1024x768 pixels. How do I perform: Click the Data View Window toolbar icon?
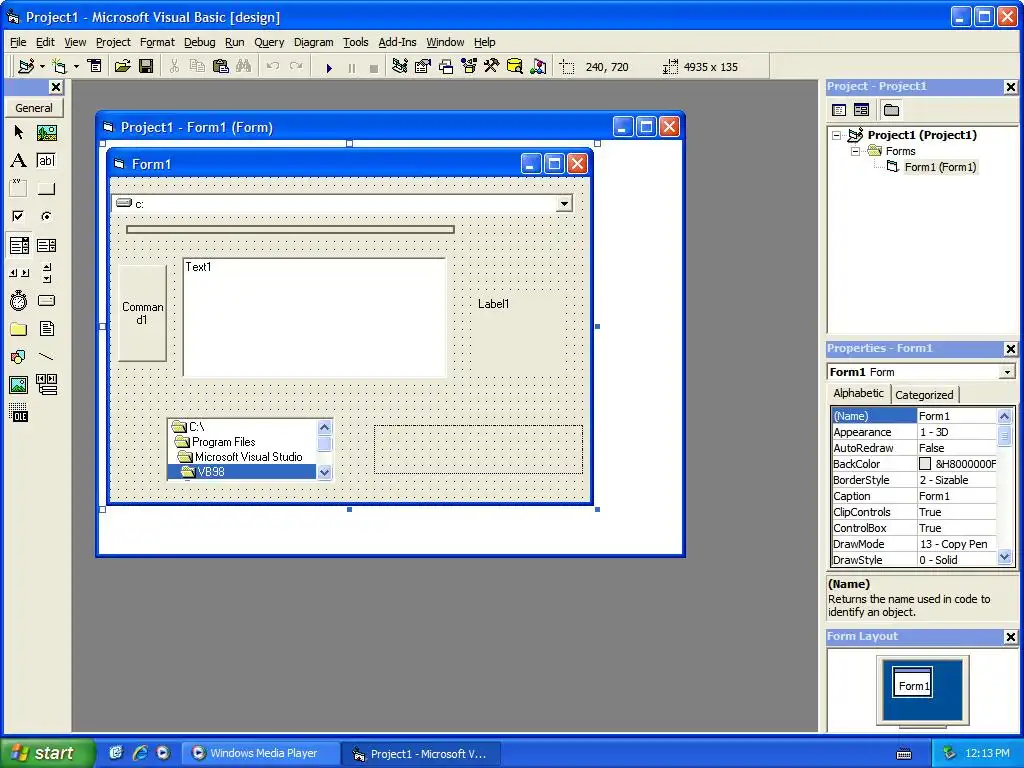(x=515, y=66)
